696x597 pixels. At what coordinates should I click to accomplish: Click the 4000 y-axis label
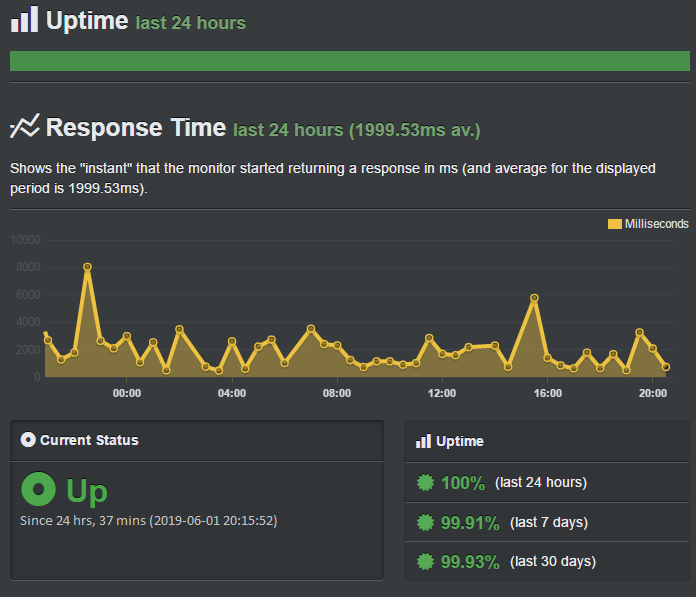(x=28, y=322)
